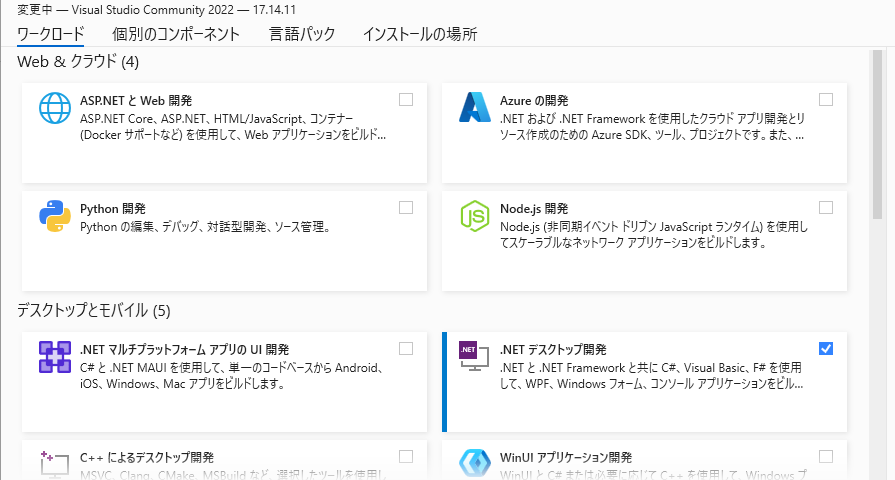Click the Visual Studio Community 2022 window title
The width and height of the screenshot is (895, 480).
coord(156,10)
